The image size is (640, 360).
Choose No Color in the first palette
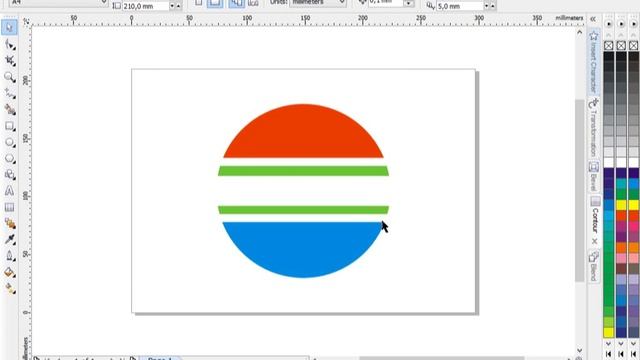(x=609, y=45)
